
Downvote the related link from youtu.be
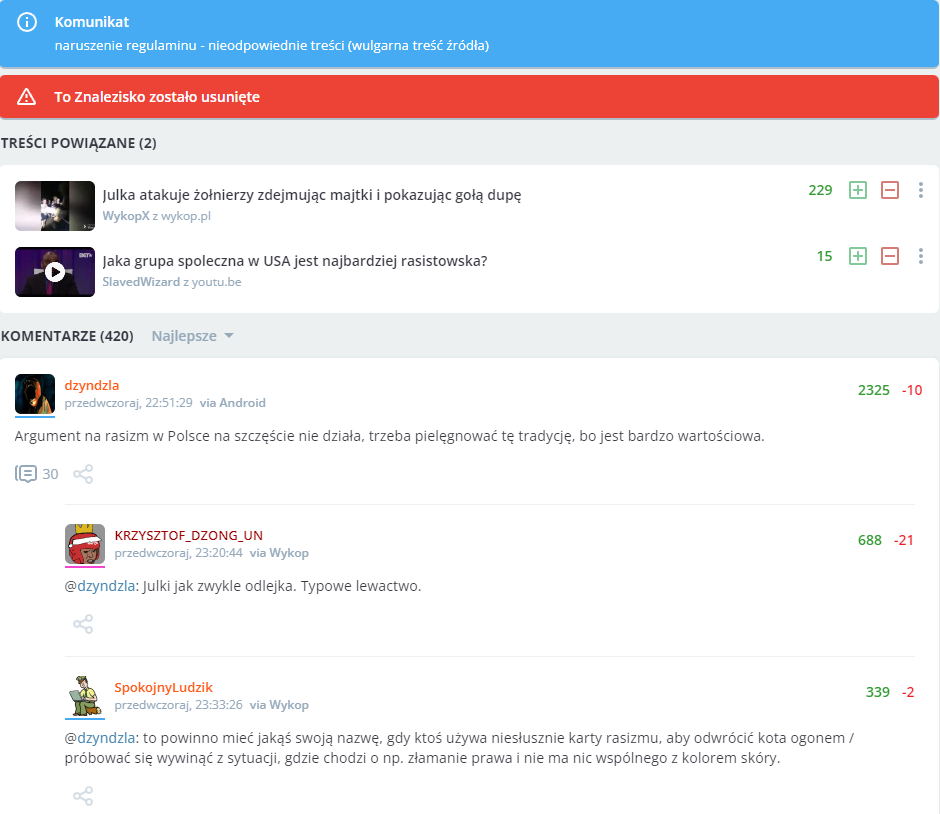[x=890, y=256]
